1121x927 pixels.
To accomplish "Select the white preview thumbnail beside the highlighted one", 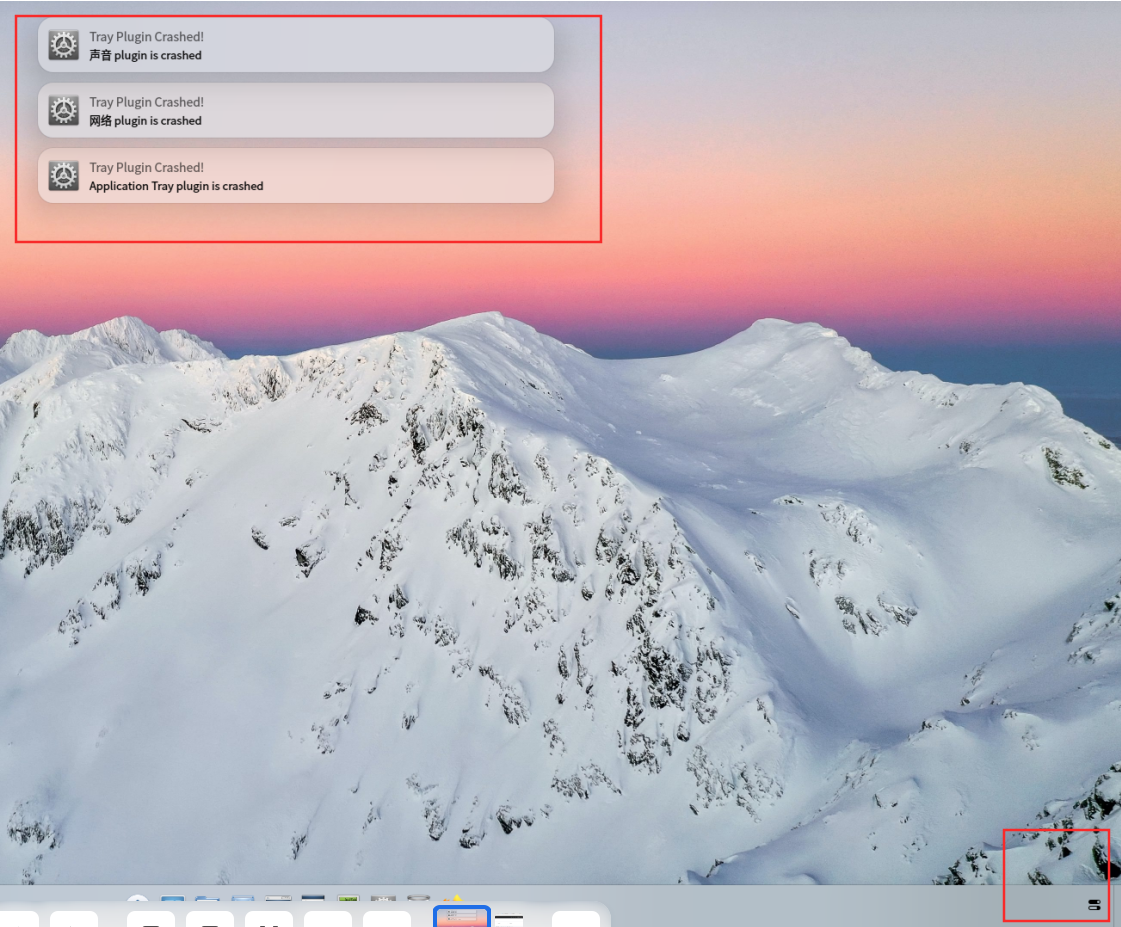I will pyautogui.click(x=509, y=919).
